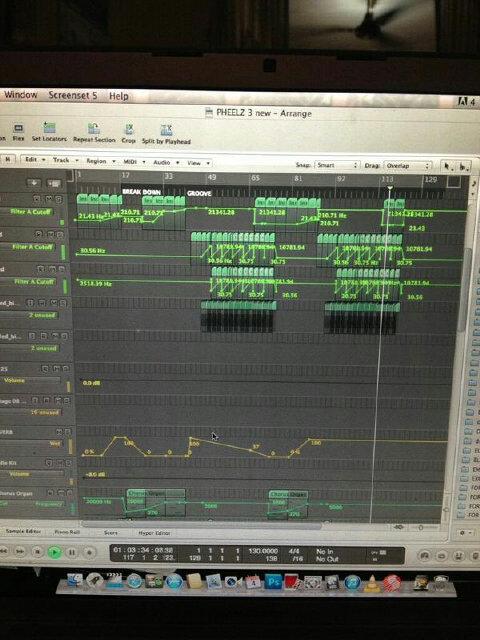Click the Set Locators toolbar icon

[x=49, y=128]
